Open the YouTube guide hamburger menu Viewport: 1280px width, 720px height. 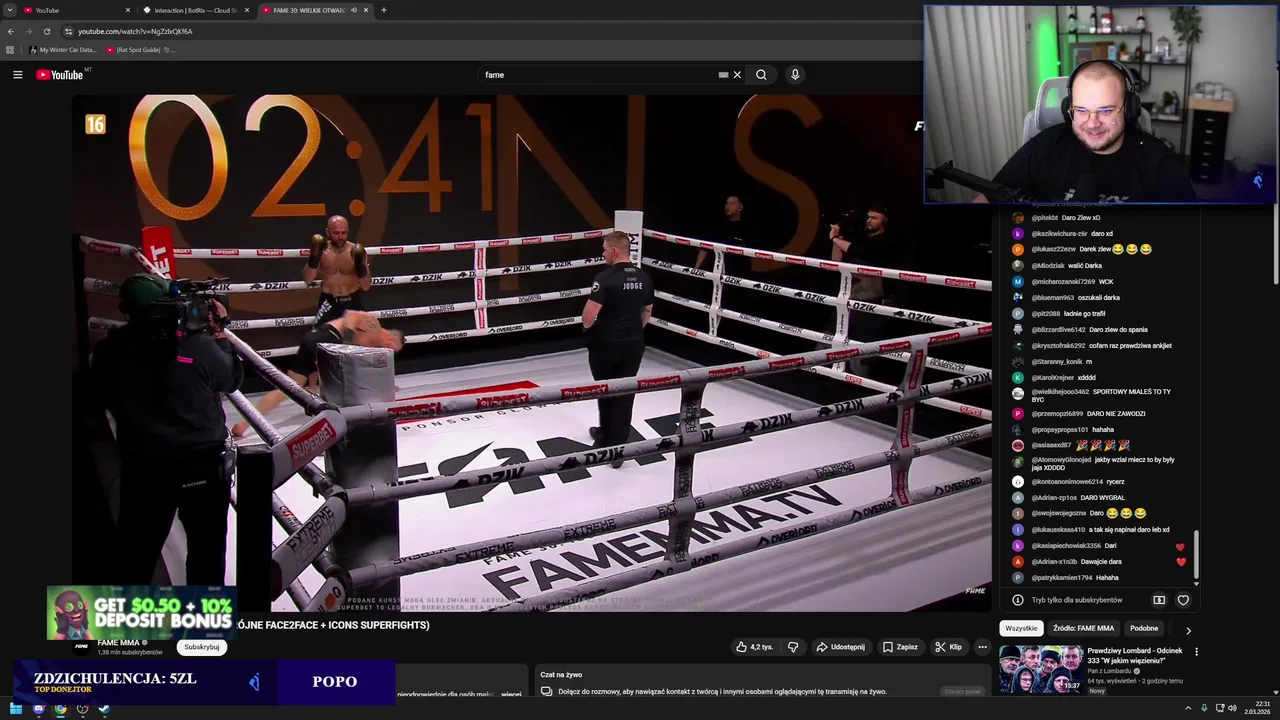pos(17,75)
